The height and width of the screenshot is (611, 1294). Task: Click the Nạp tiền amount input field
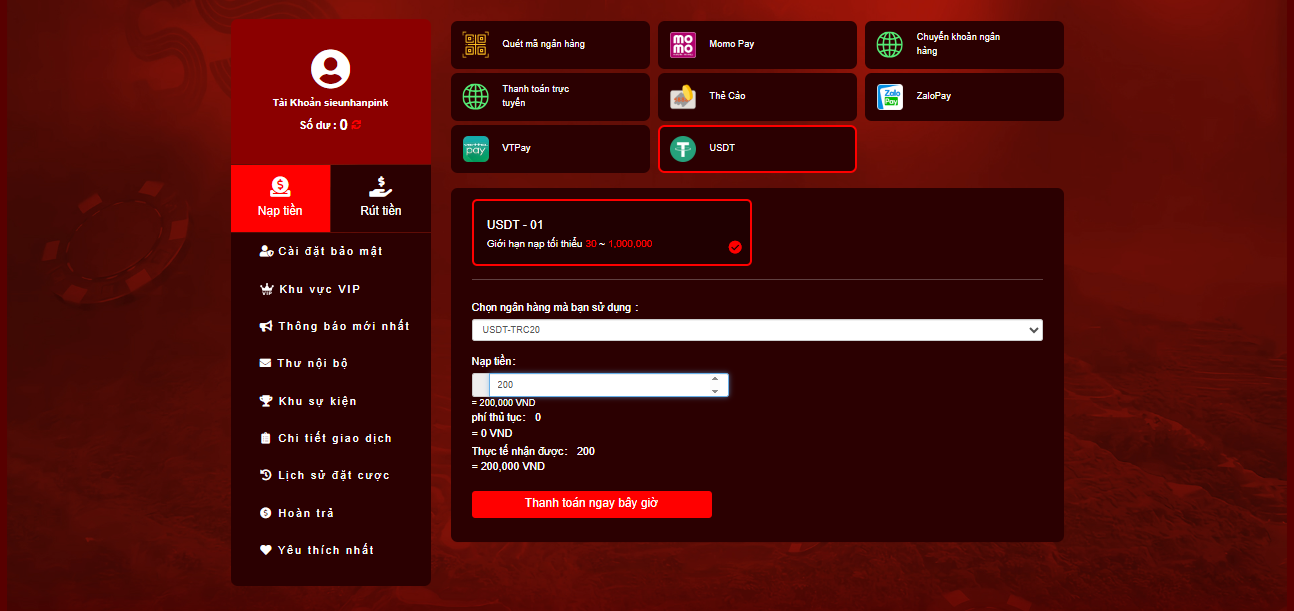coord(598,385)
